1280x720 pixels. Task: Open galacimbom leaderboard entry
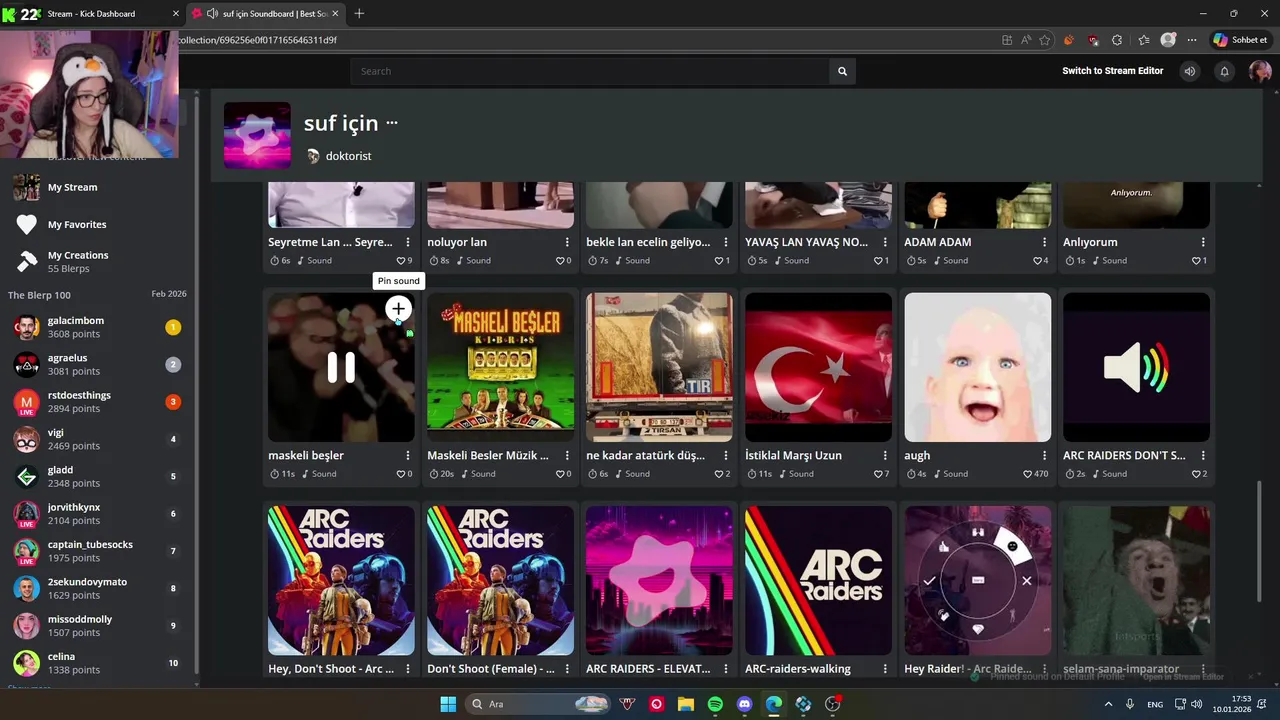pyautogui.click(x=98, y=327)
